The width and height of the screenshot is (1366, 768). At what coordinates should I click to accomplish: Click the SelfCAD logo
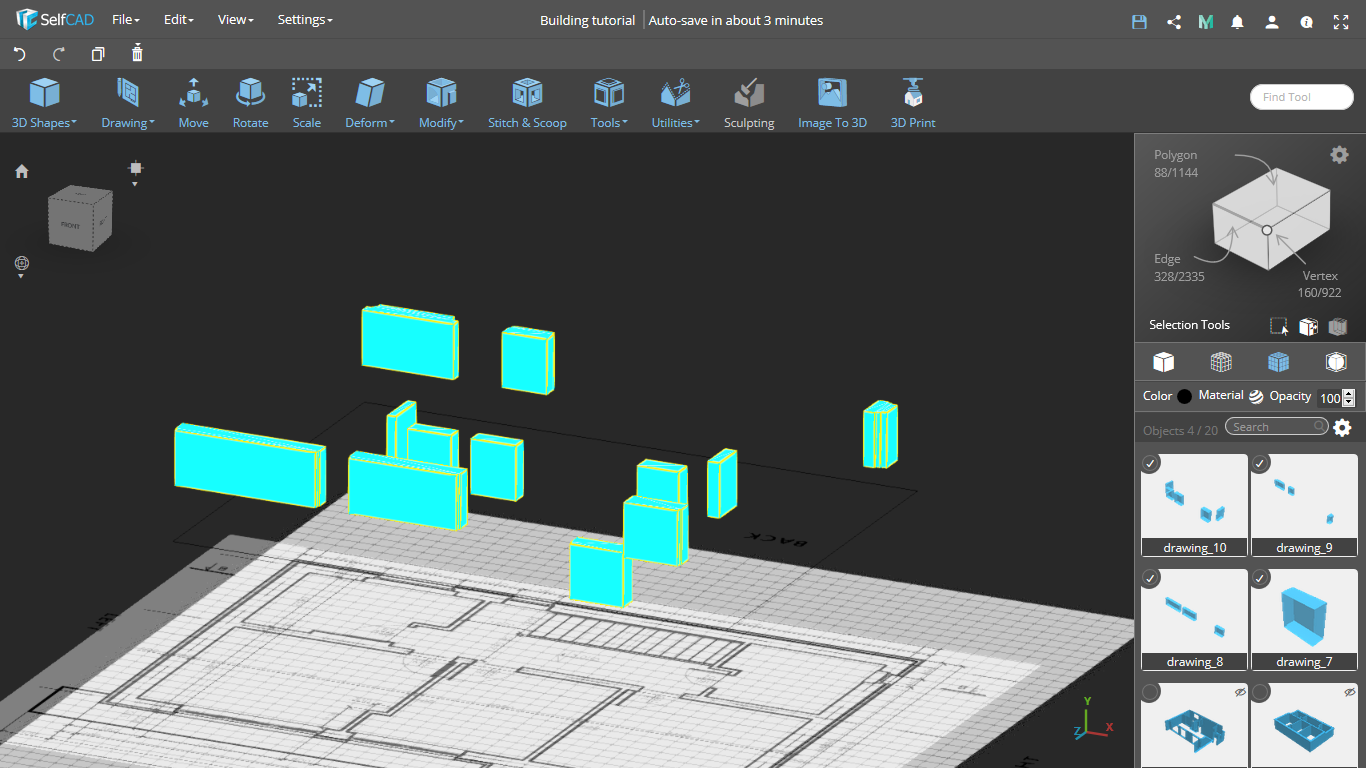(x=54, y=20)
